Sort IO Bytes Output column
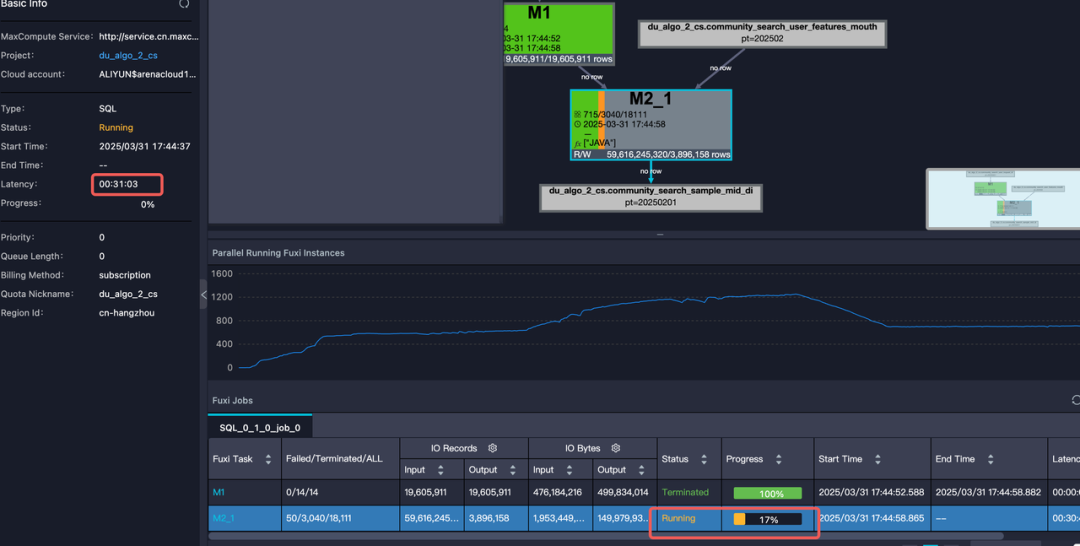 [641, 470]
